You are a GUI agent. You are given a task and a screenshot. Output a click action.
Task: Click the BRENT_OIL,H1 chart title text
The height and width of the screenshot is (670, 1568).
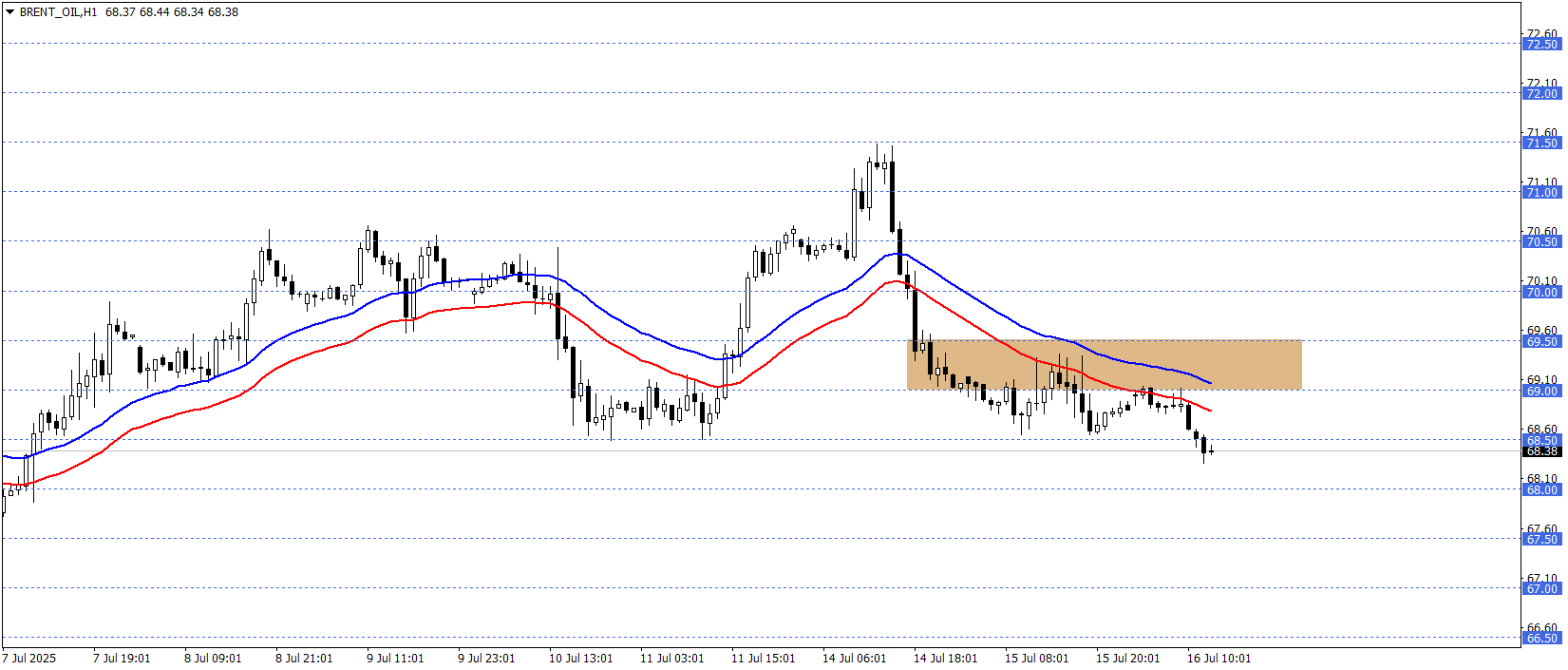pyautogui.click(x=58, y=12)
